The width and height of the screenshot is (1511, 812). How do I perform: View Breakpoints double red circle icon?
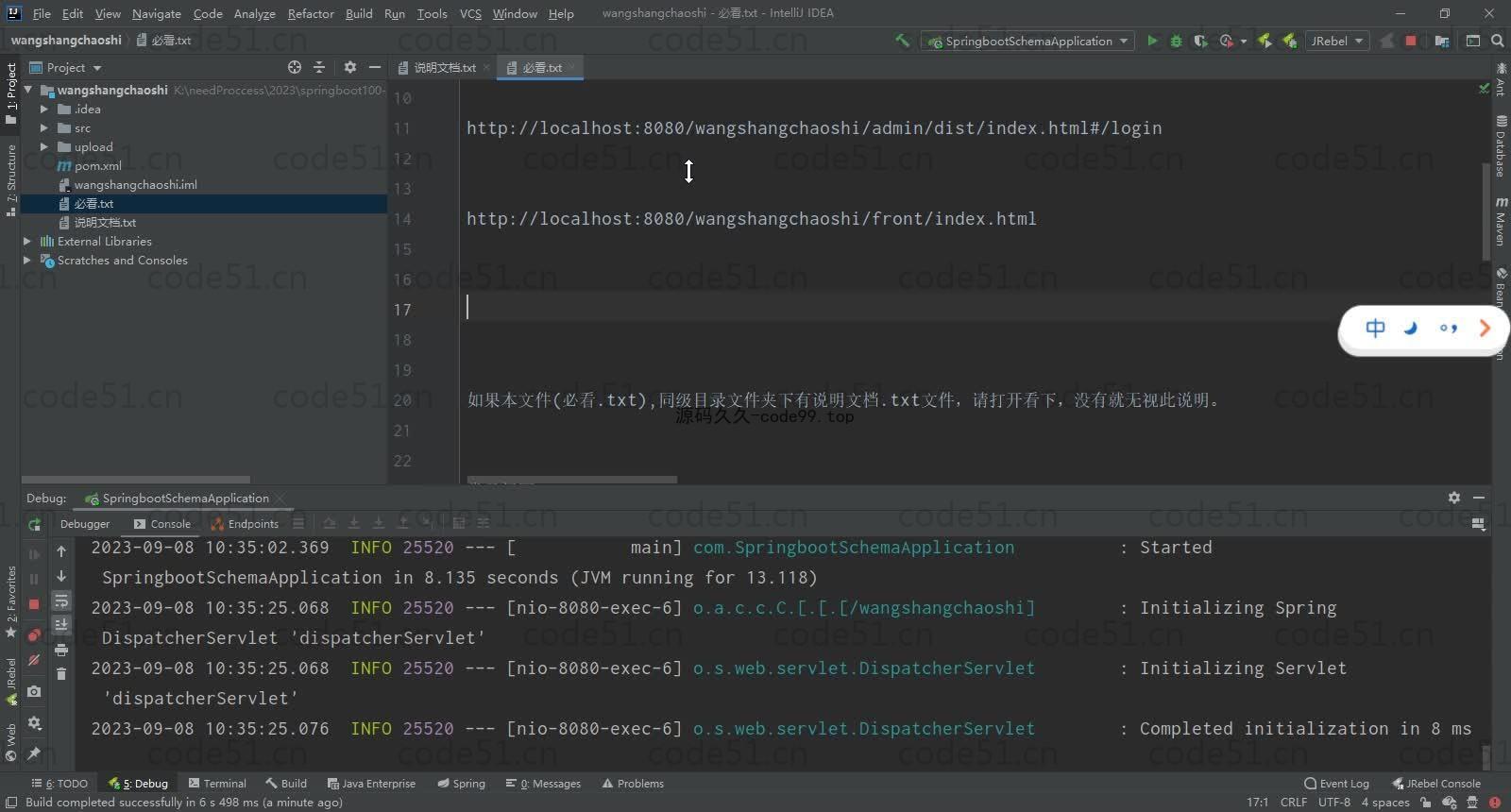tap(34, 634)
